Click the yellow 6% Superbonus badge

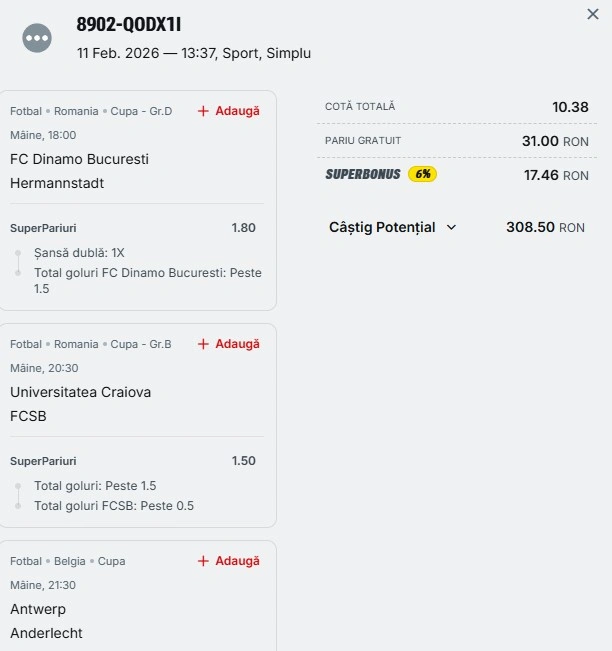422,174
